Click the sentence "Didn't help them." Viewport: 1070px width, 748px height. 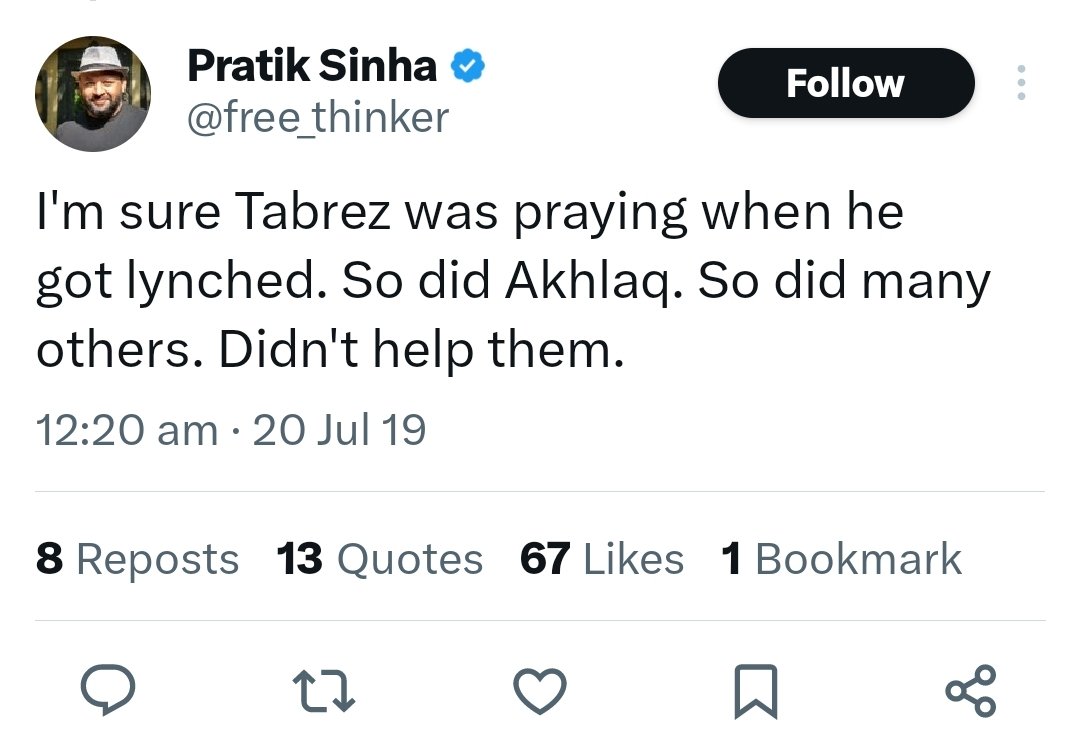(421, 350)
